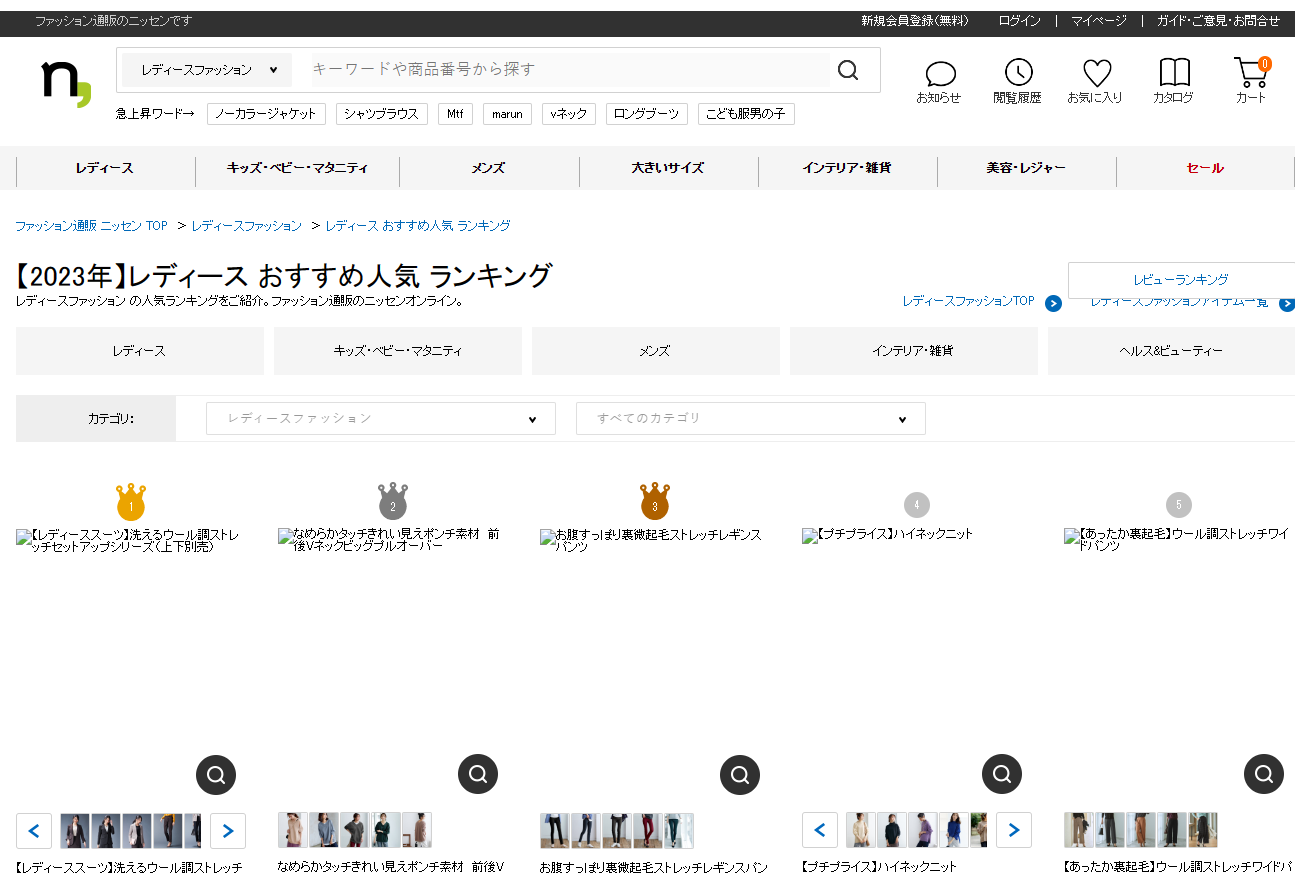Show previous color thumbnails for ハイネックニット
This screenshot has width=1295, height=874.
tap(820, 830)
